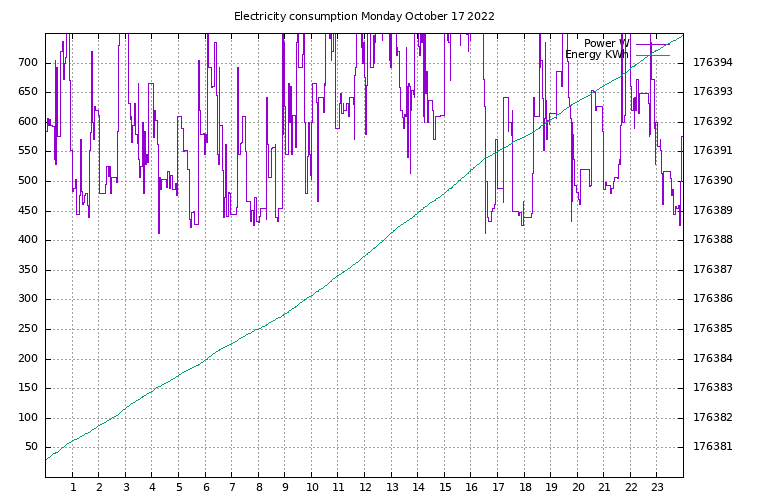Click the right axis label 176390
The width and height of the screenshot is (768, 500).
click(x=713, y=181)
